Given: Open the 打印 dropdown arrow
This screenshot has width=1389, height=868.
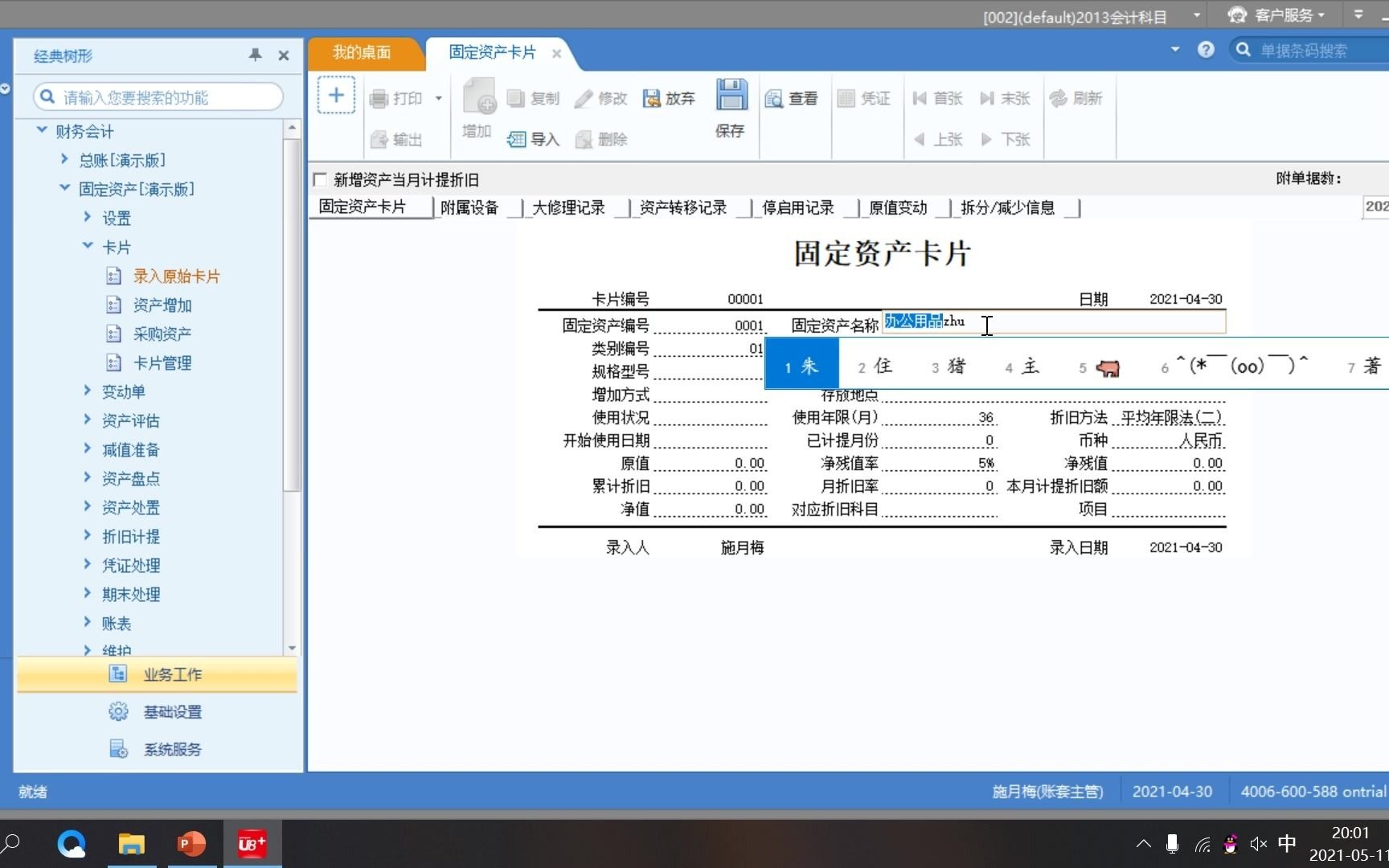Looking at the screenshot, I should pos(438,97).
